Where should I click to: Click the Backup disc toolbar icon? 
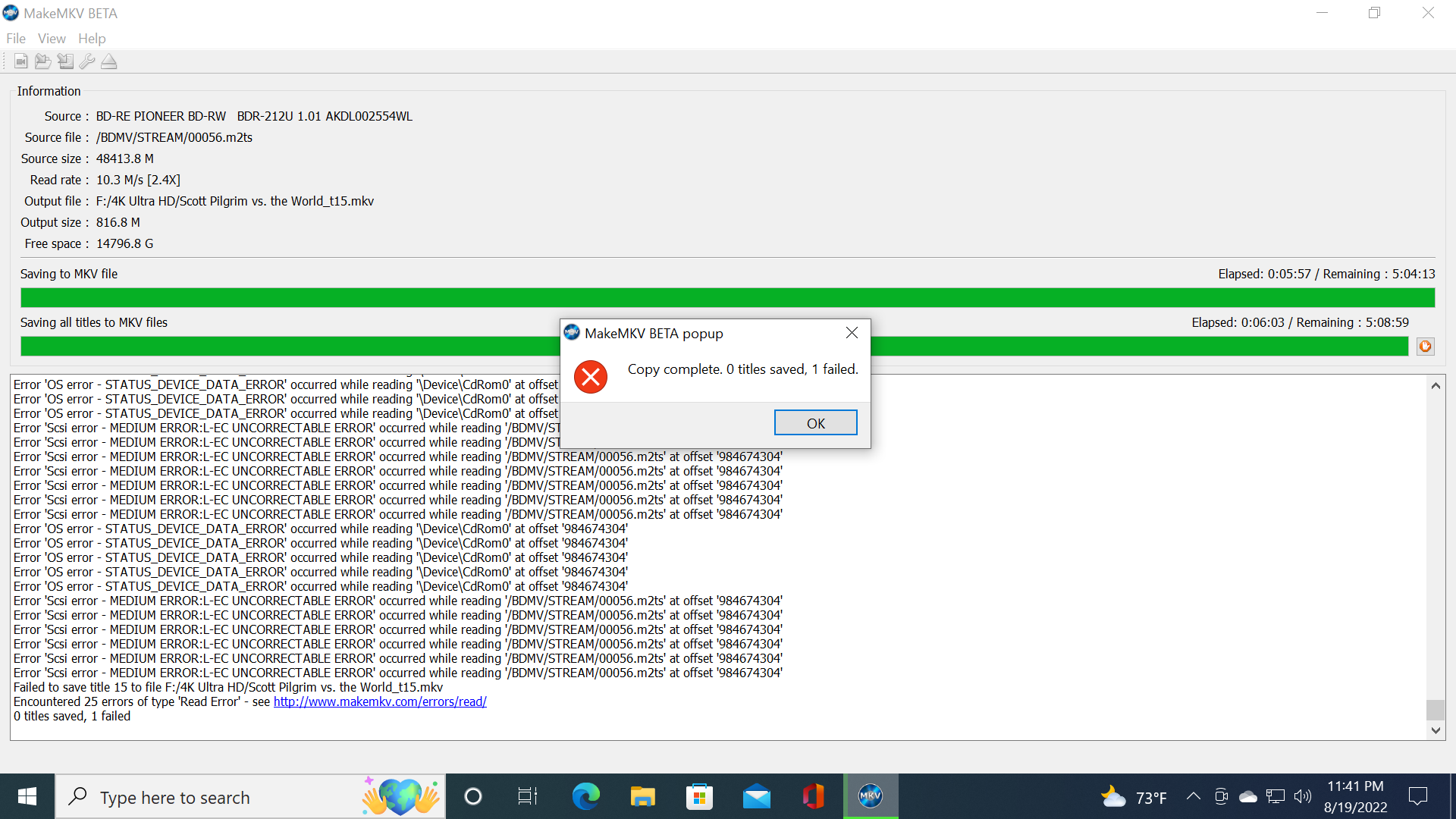65,61
